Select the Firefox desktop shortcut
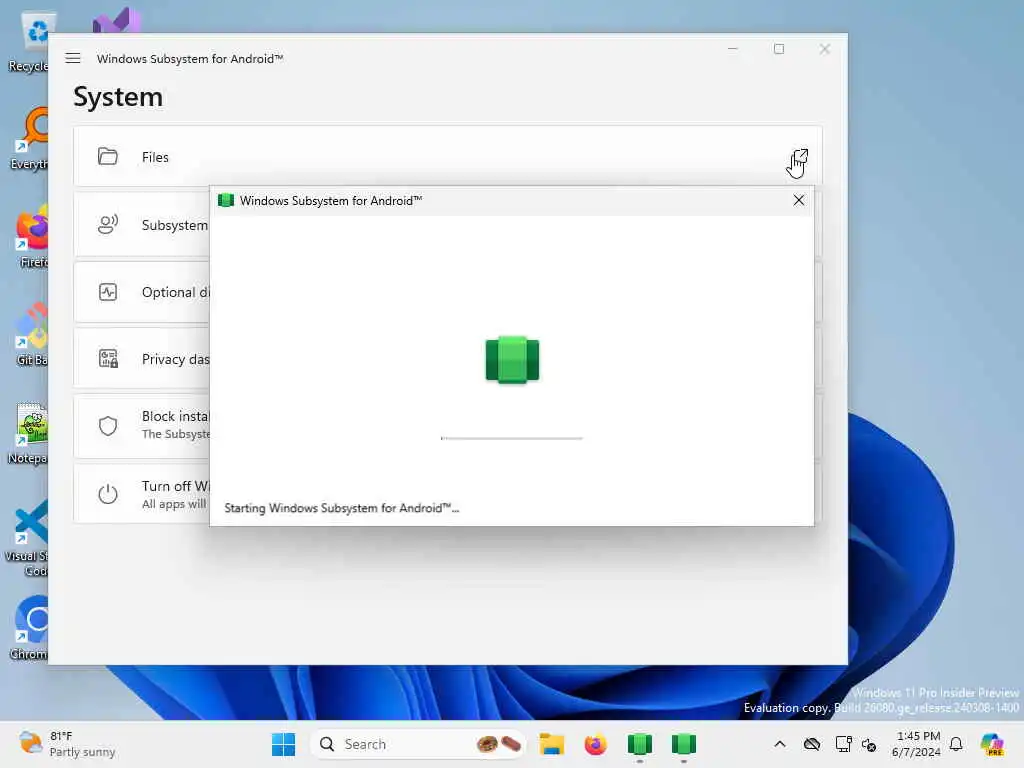The width and height of the screenshot is (1024, 768). coord(29,237)
